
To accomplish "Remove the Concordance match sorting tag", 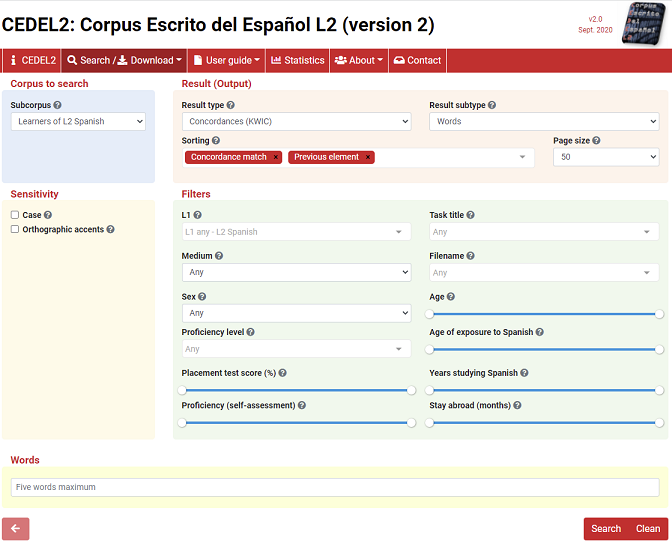I will pos(276,157).
